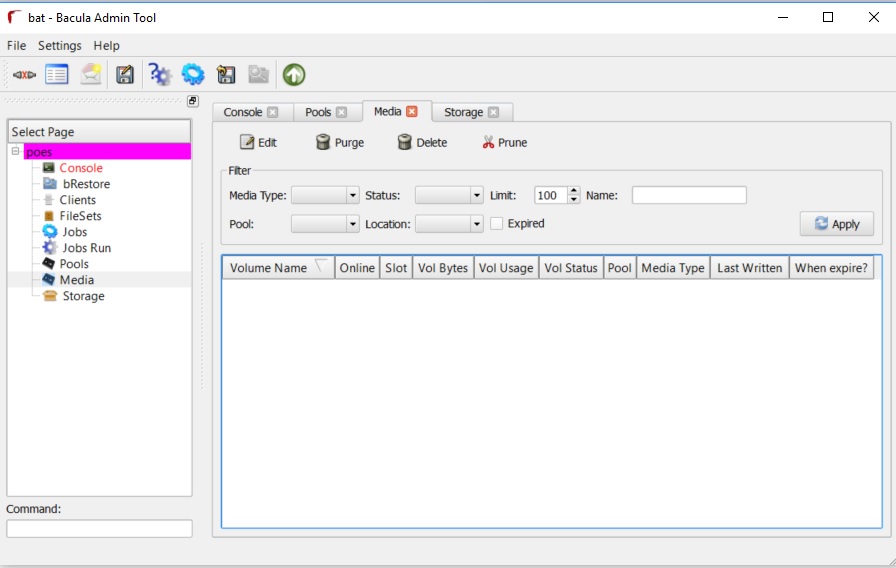Screen dimensions: 896x568
Task: Close the Console tab
Action: coord(273,112)
